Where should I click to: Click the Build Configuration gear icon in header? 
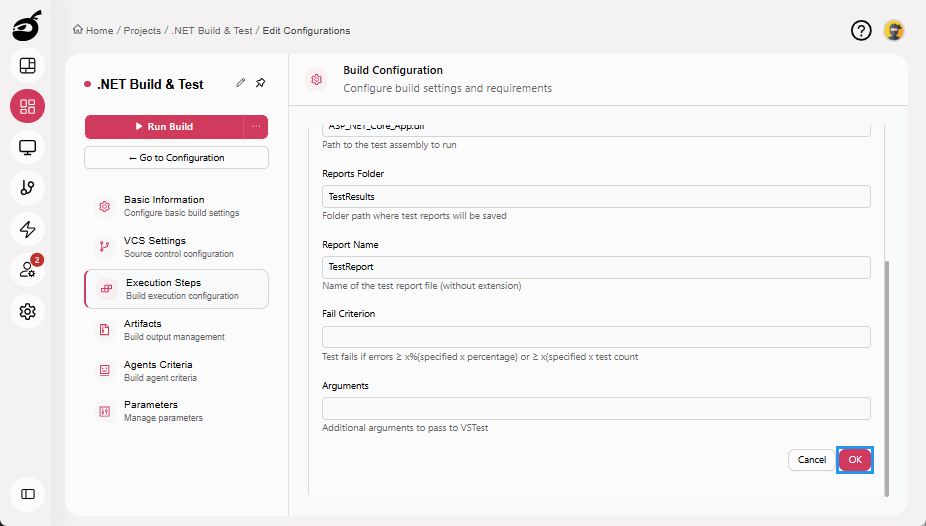pos(317,79)
